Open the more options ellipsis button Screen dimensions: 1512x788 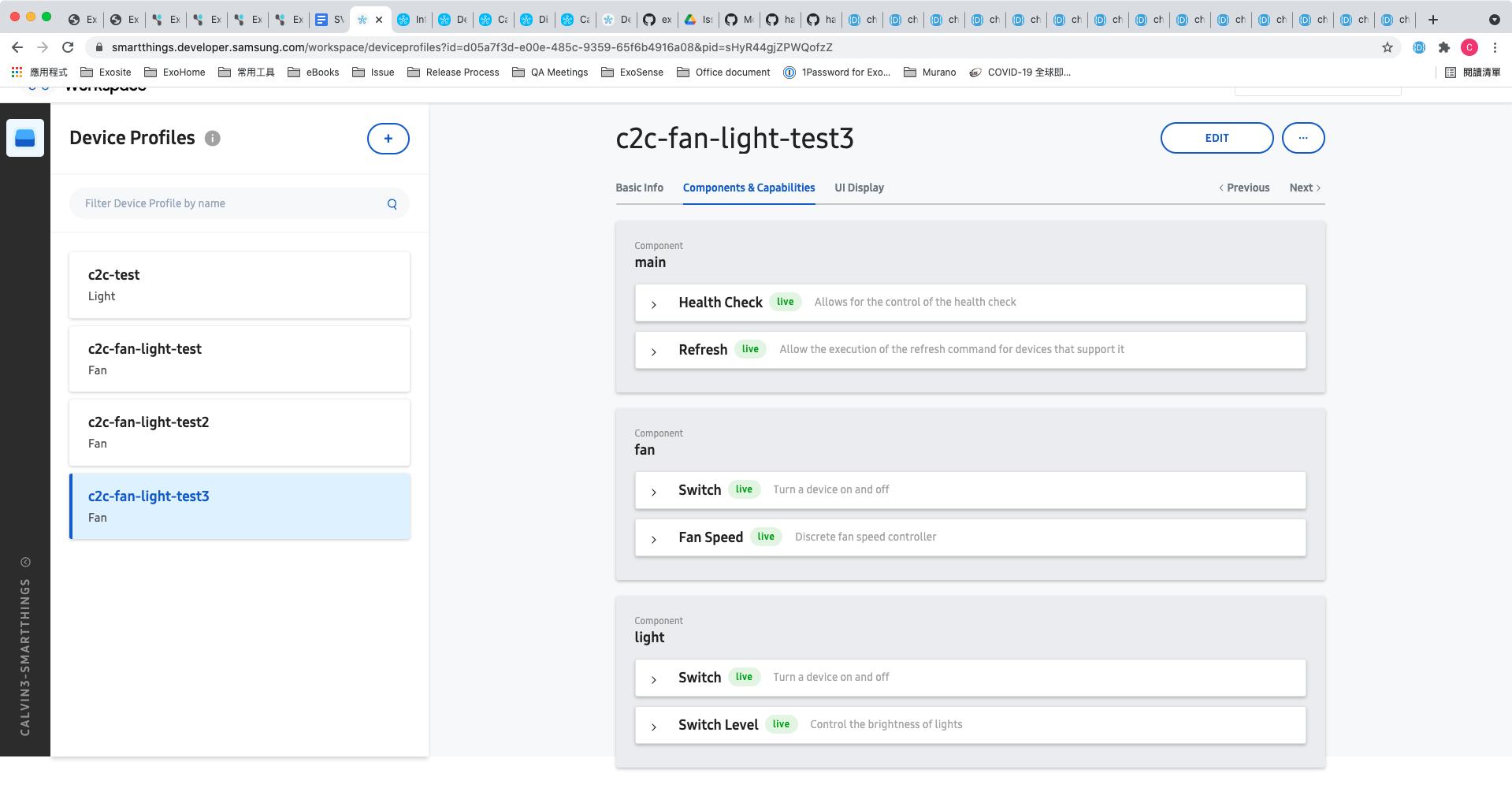pos(1303,138)
